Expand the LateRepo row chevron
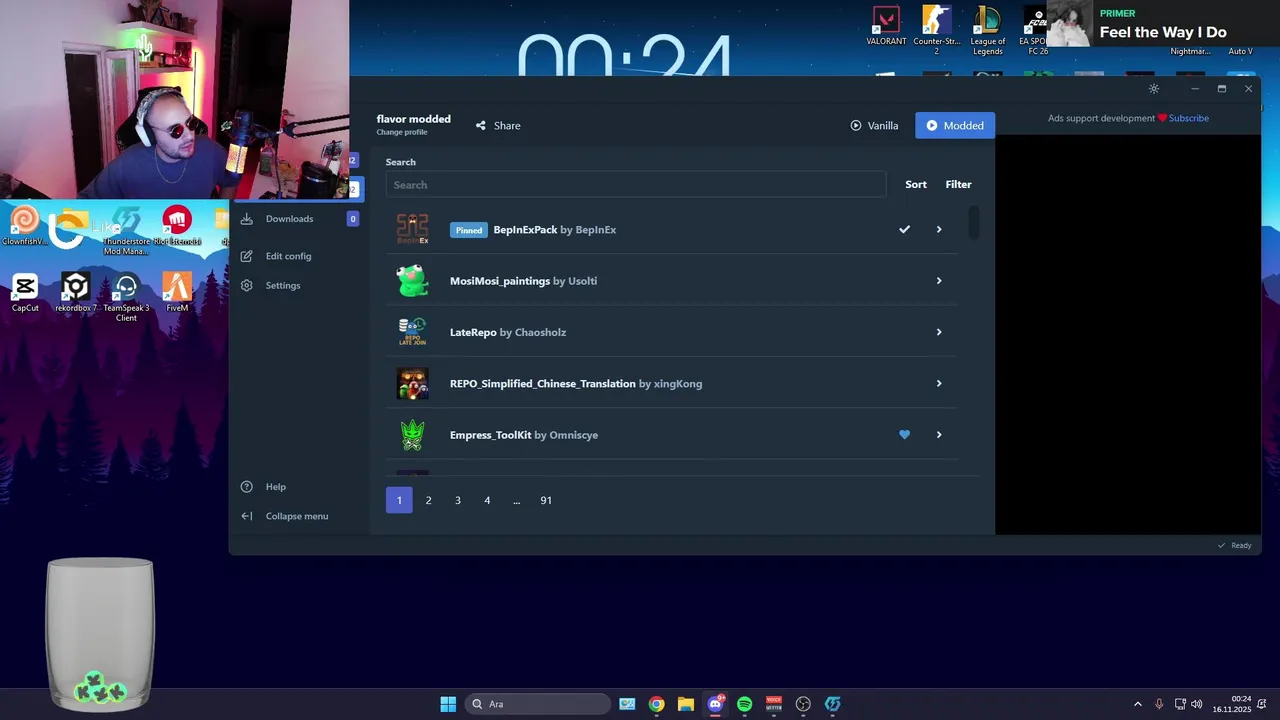The height and width of the screenshot is (720, 1280). 939,332
